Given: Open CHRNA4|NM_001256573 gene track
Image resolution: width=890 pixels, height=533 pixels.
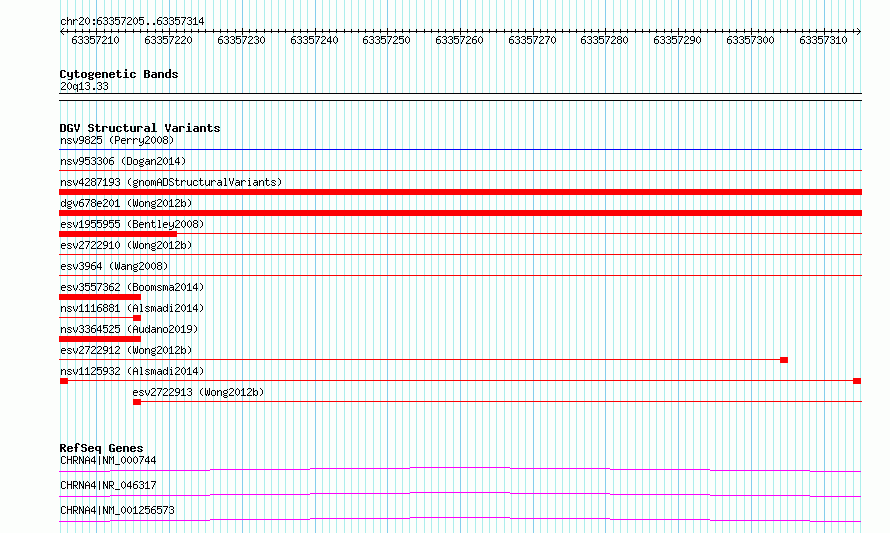Looking at the screenshot, I should pyautogui.click(x=117, y=510).
